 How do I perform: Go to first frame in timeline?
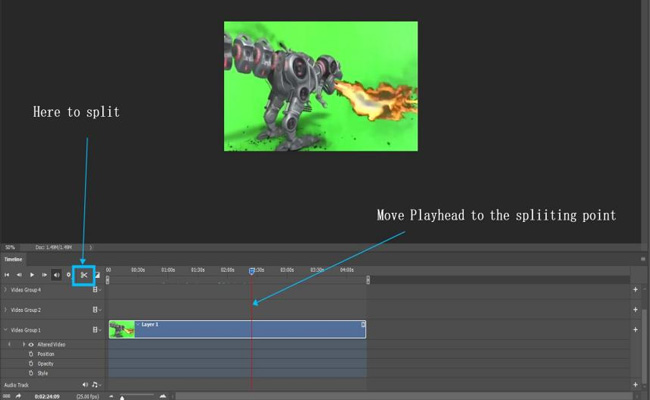pos(7,275)
